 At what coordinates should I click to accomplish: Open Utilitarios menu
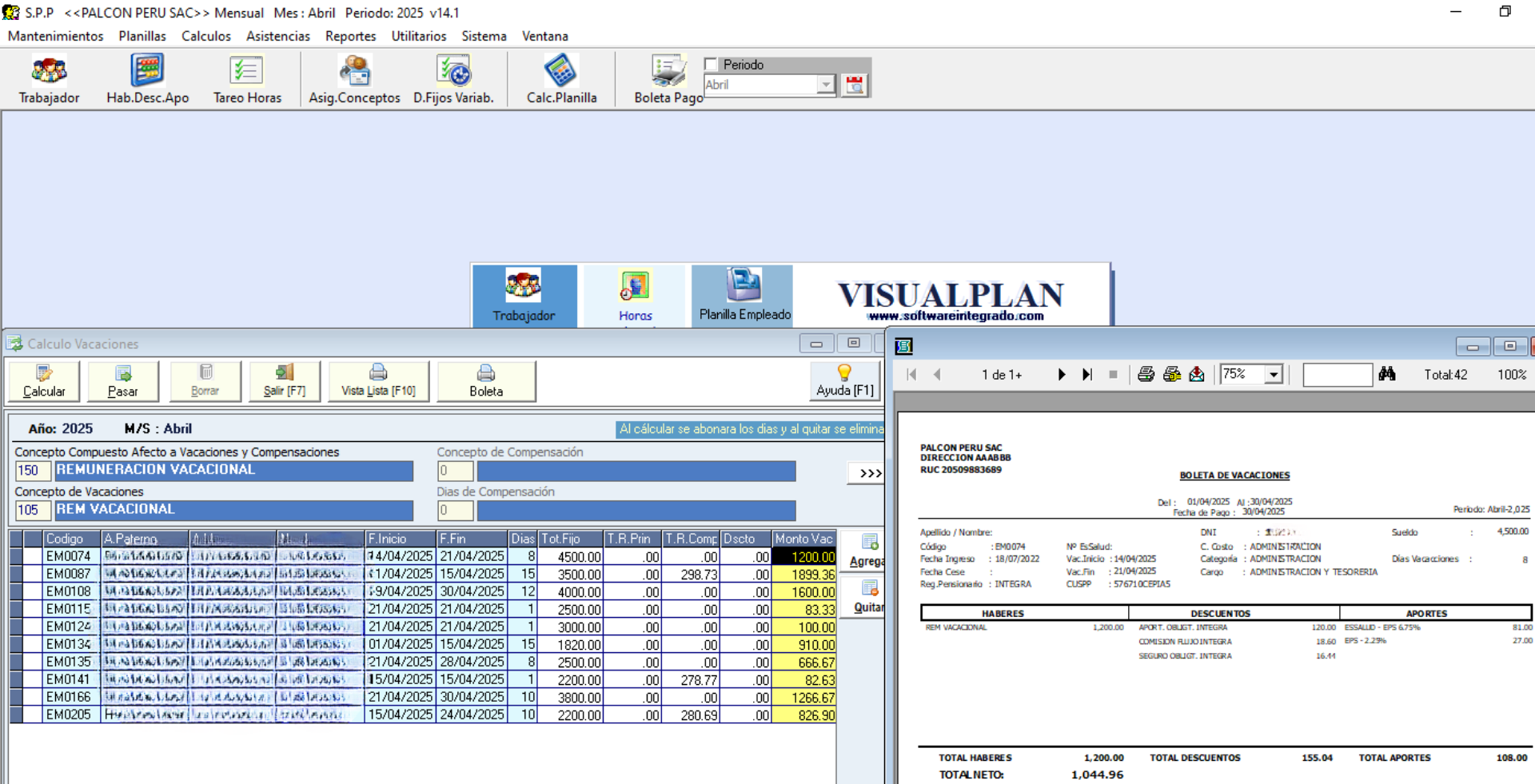pos(419,36)
